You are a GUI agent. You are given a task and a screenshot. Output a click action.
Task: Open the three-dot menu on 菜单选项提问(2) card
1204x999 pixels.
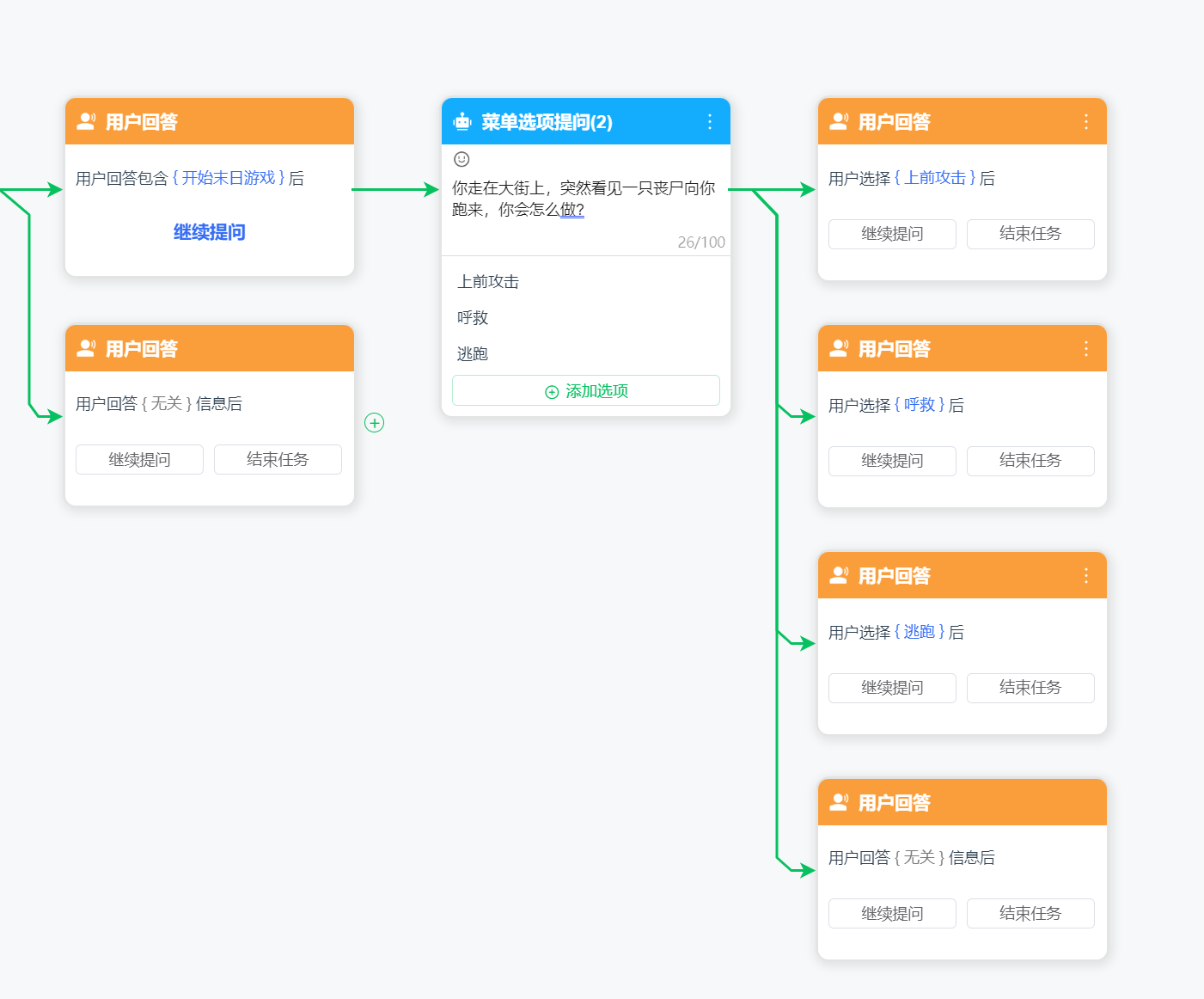[710, 122]
